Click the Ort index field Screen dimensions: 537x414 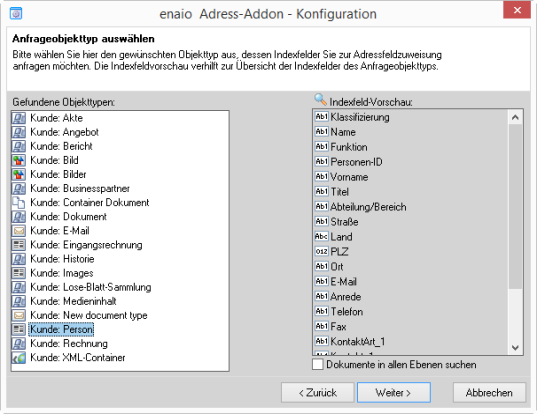point(337,266)
